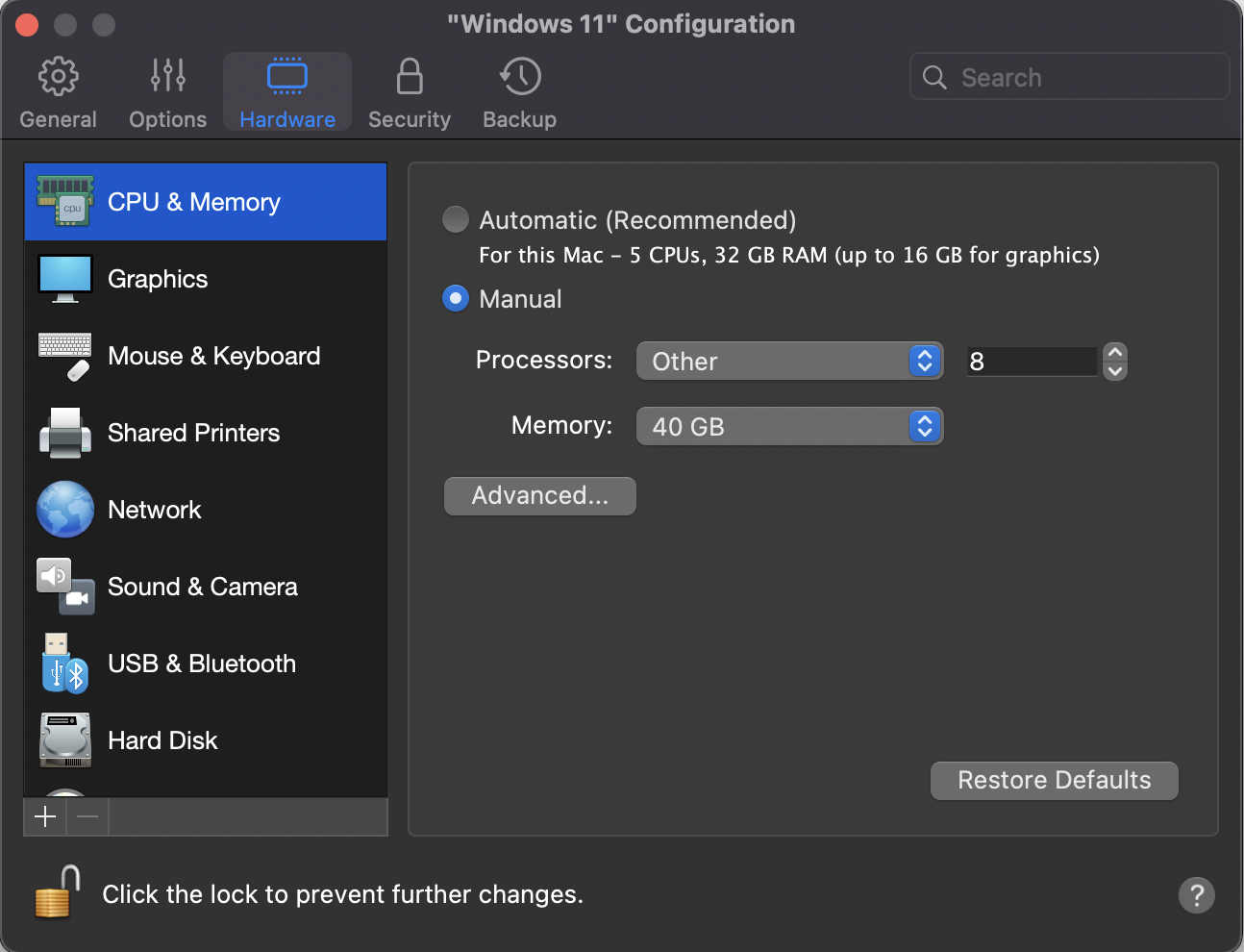1244x952 pixels.
Task: Click the Search field
Action: pyautogui.click(x=1069, y=77)
